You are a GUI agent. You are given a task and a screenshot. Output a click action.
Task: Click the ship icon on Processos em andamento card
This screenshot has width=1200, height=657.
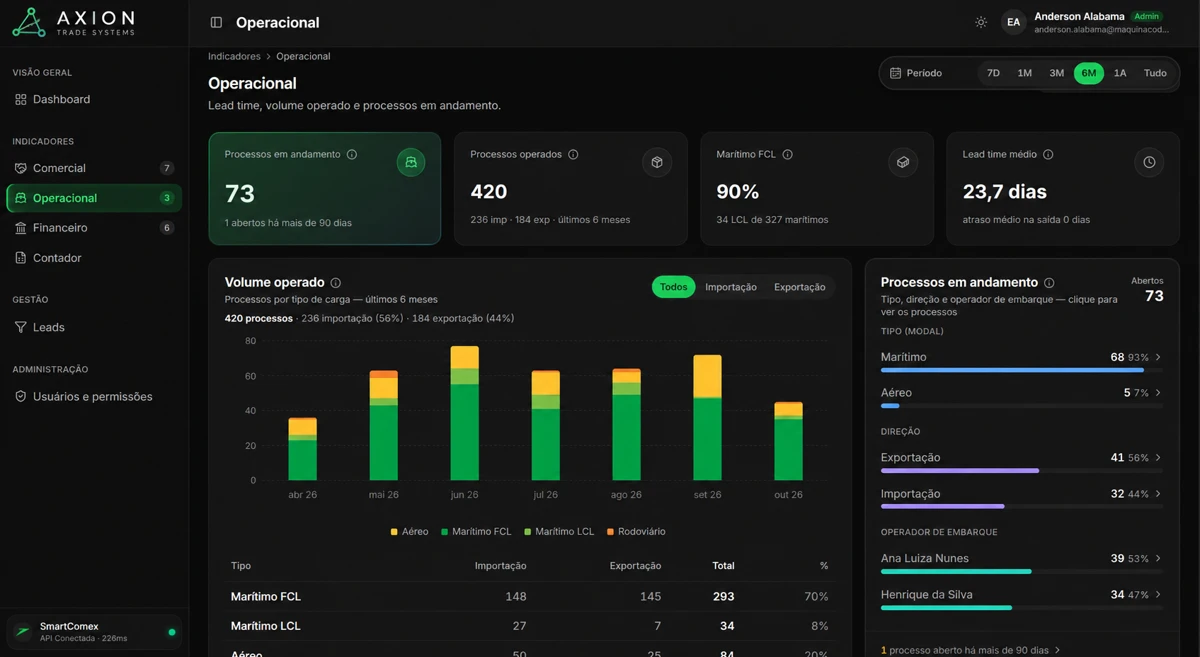point(411,162)
